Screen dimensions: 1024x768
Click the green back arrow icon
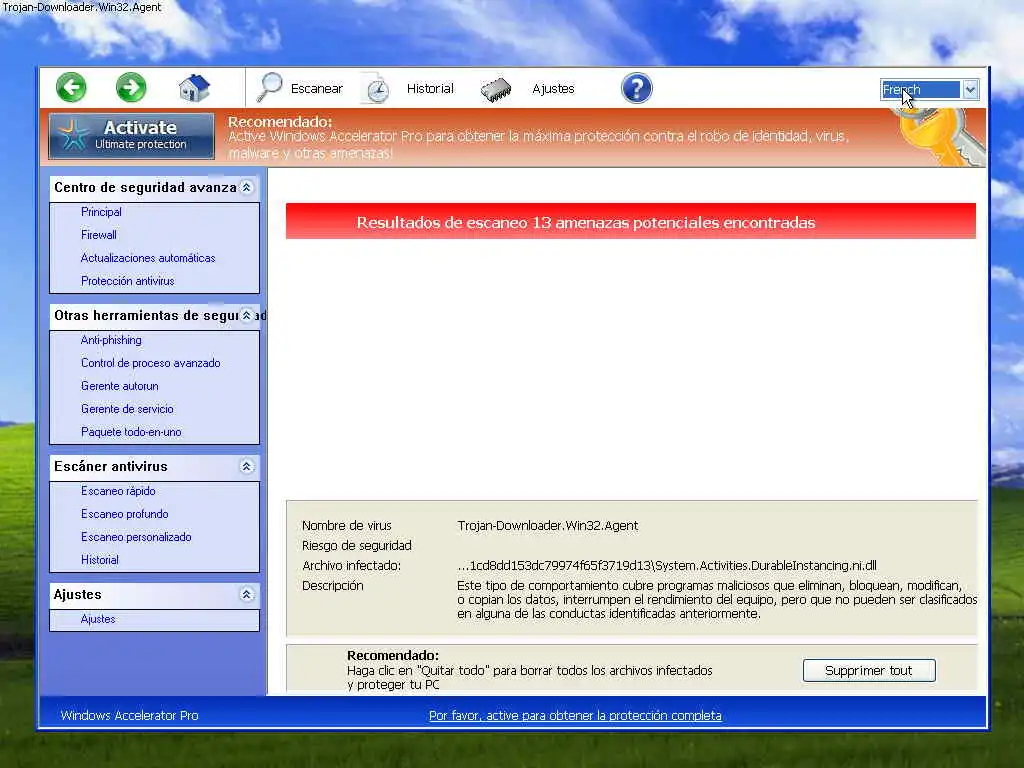[71, 88]
